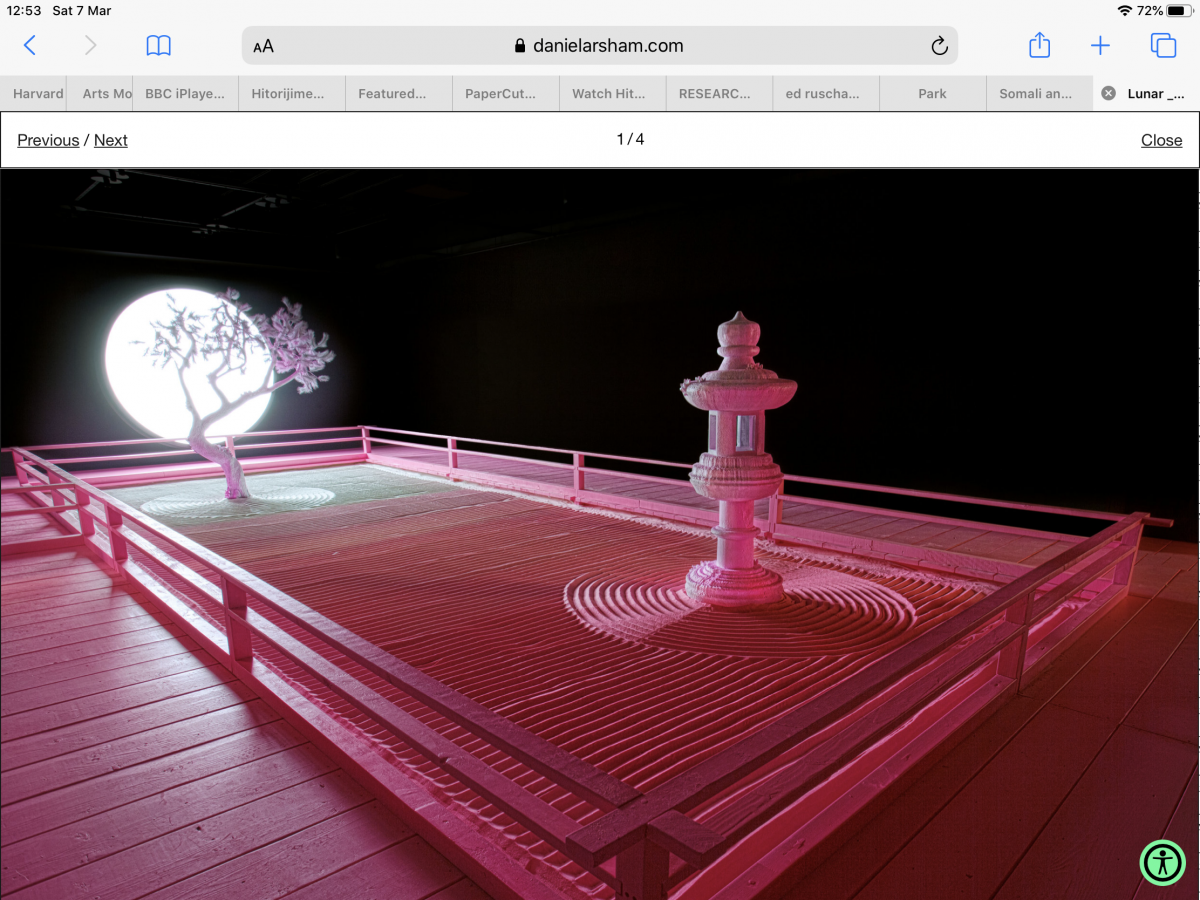This screenshot has width=1200, height=900.
Task: Switch to the Harvard tab
Action: (x=38, y=93)
